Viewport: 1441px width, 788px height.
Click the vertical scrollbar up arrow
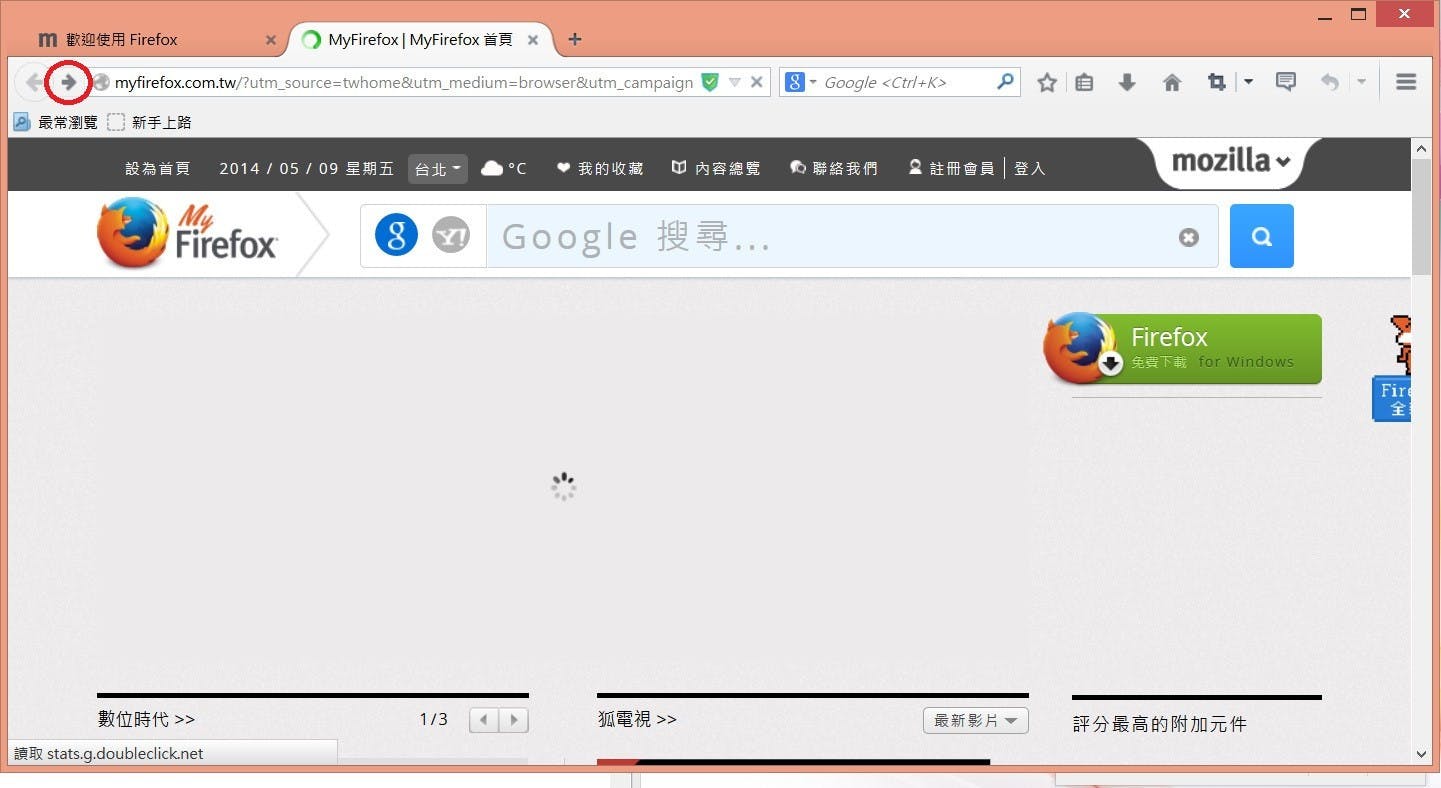(1421, 148)
